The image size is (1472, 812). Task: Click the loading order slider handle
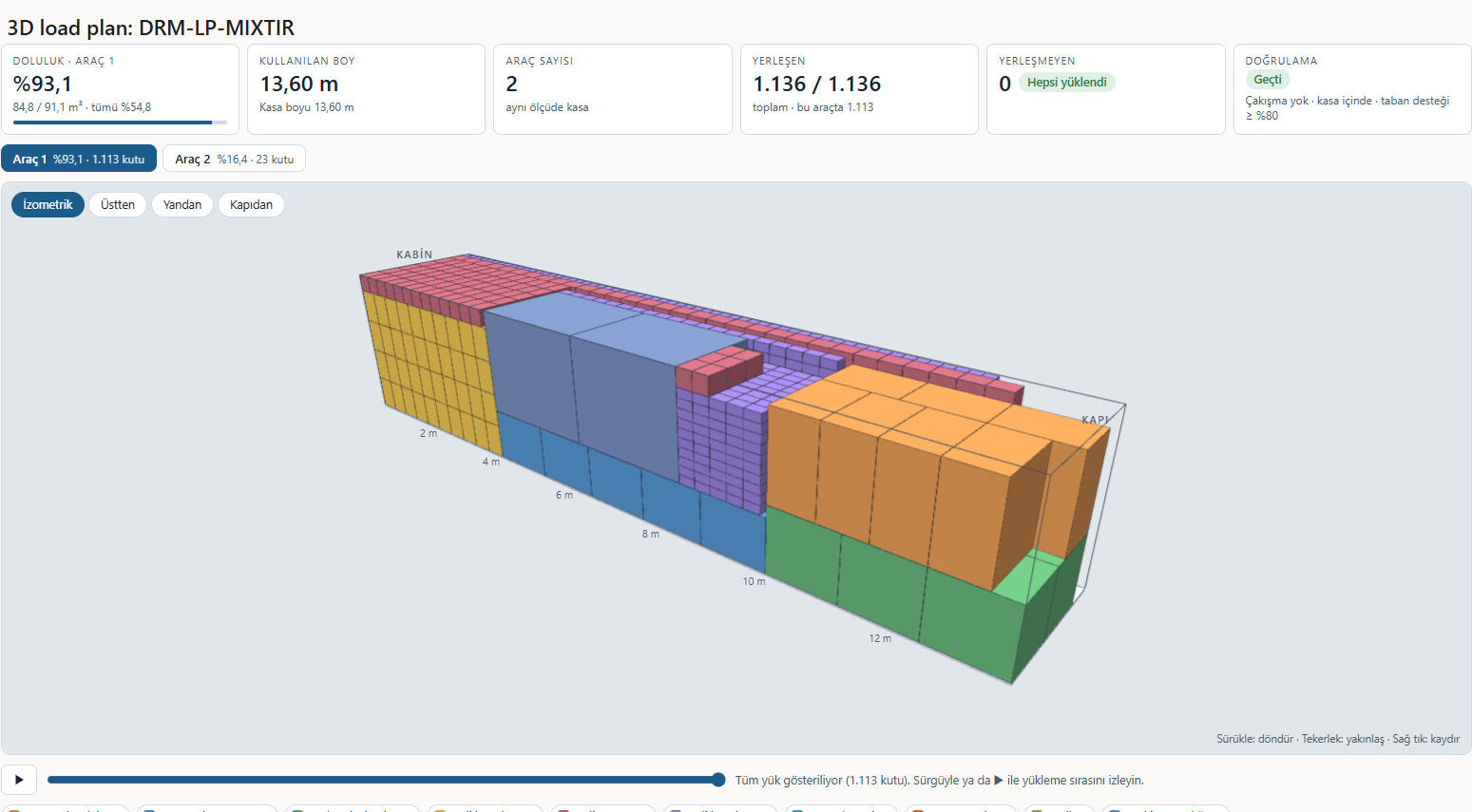pos(718,780)
